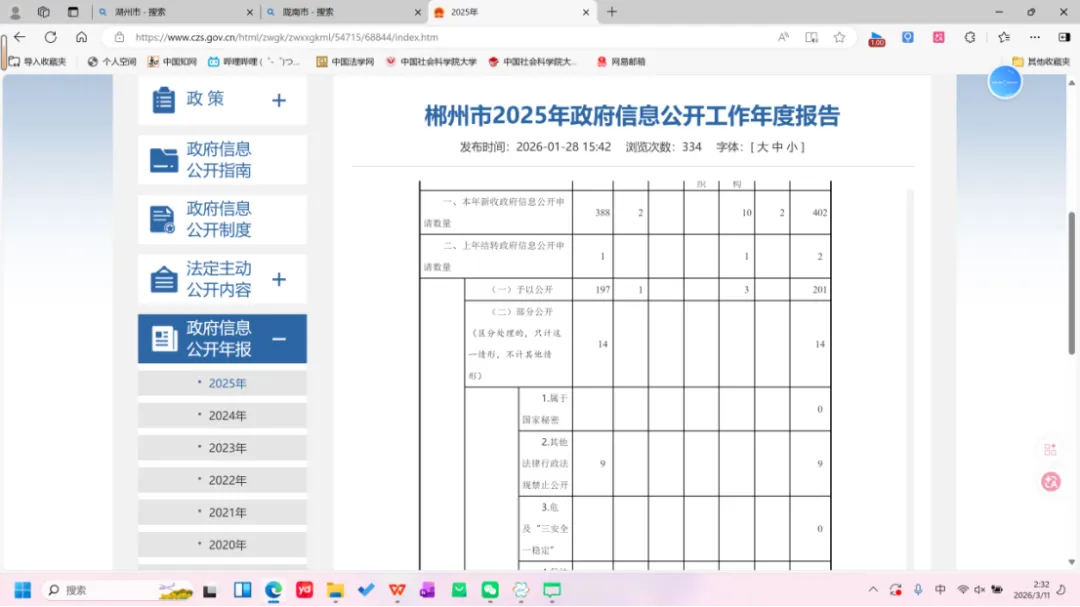This screenshot has height=607, width=1080.
Task: Select the 2021年 annual report
Action: (x=222, y=513)
